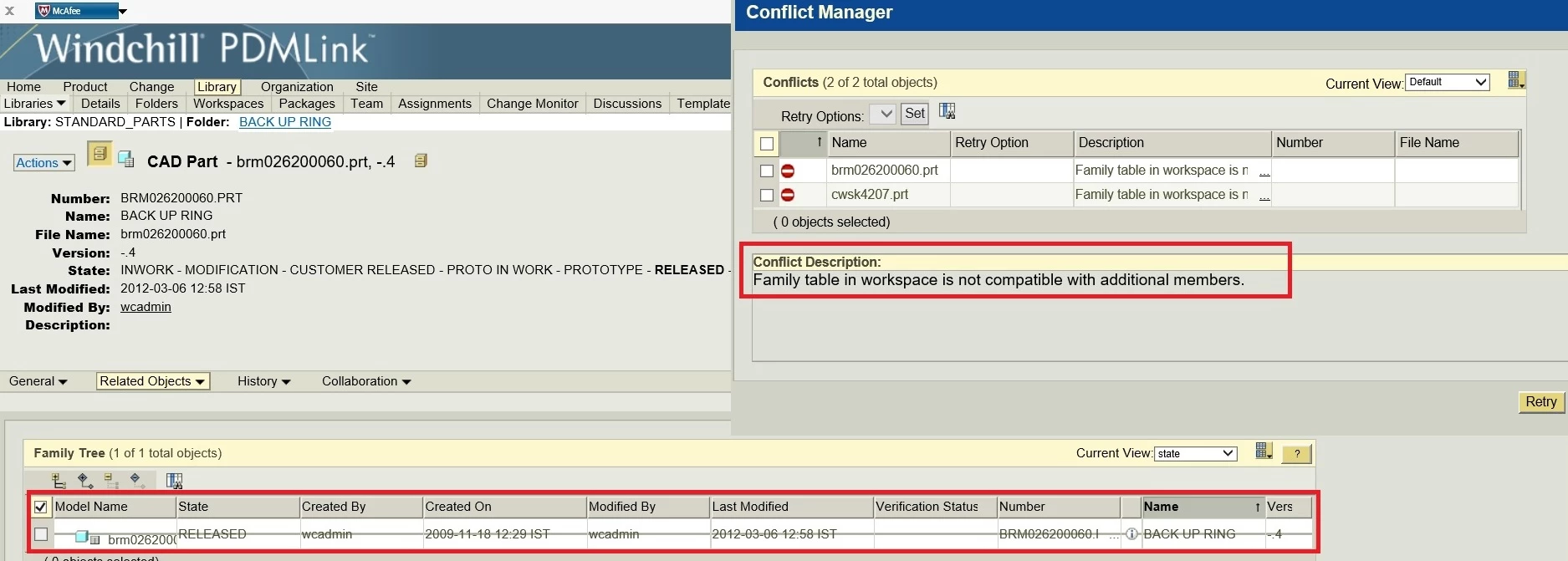The height and width of the screenshot is (561, 1568).
Task: Sort Conflicts by Name column header
Action: [889, 143]
